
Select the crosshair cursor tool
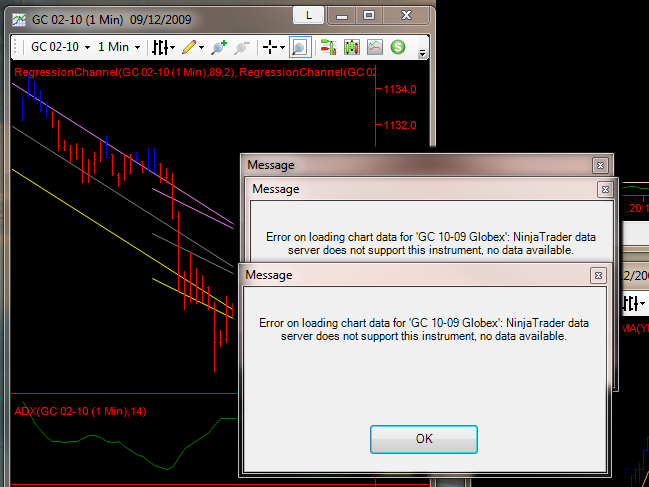[270, 47]
